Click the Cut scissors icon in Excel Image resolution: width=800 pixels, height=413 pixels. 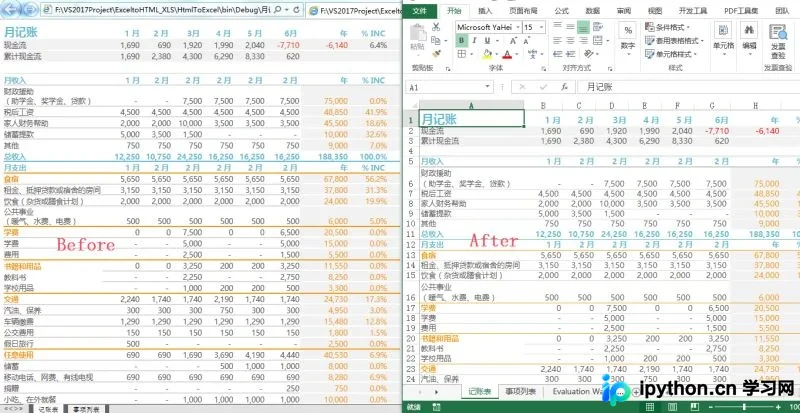click(x=436, y=27)
